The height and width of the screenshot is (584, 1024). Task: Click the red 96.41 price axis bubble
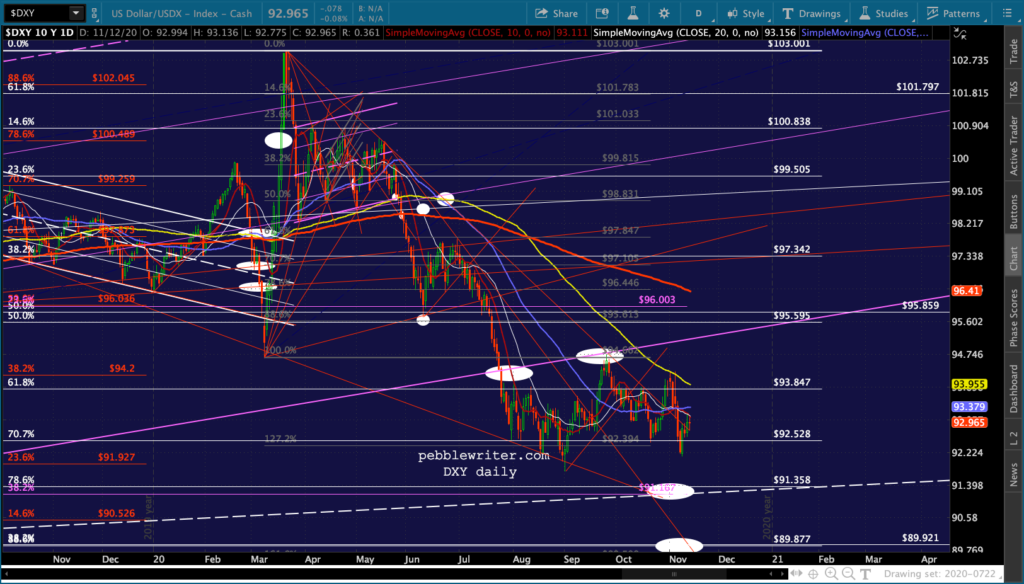coord(967,291)
